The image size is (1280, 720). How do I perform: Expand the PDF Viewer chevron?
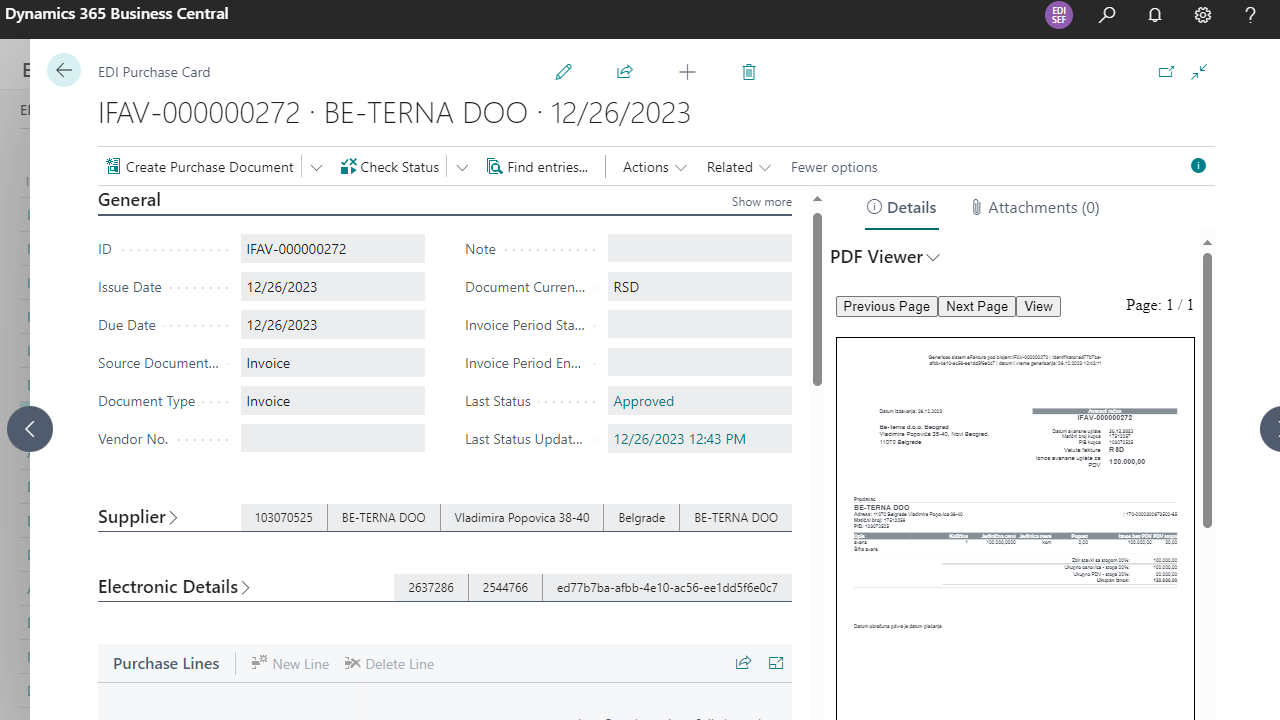coord(933,258)
